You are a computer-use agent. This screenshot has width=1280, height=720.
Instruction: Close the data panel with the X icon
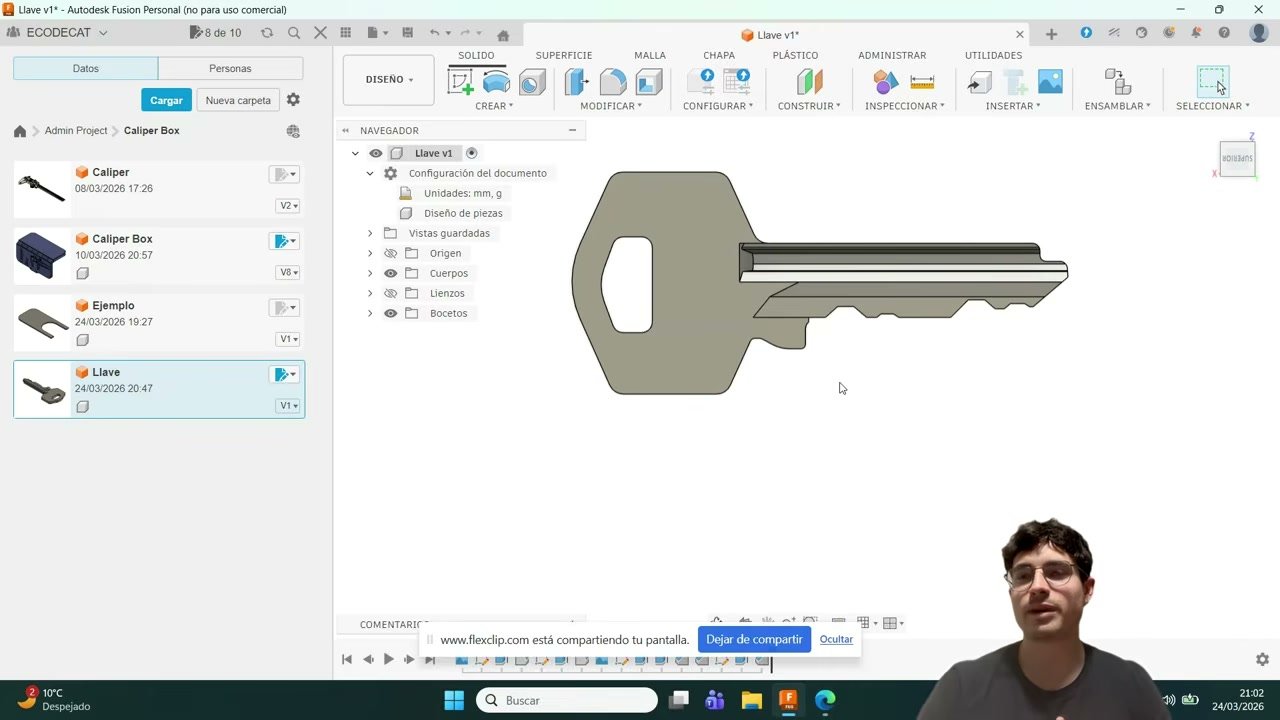[x=321, y=33]
